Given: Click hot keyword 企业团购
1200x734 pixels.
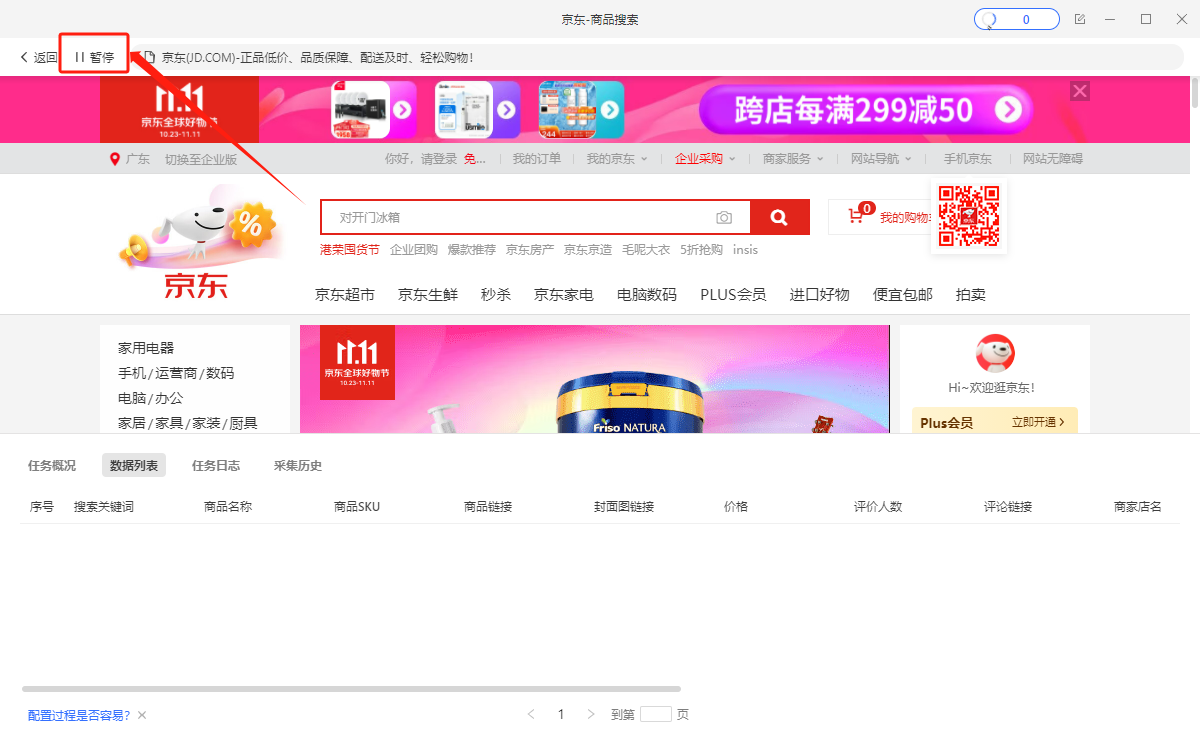Looking at the screenshot, I should tap(414, 250).
